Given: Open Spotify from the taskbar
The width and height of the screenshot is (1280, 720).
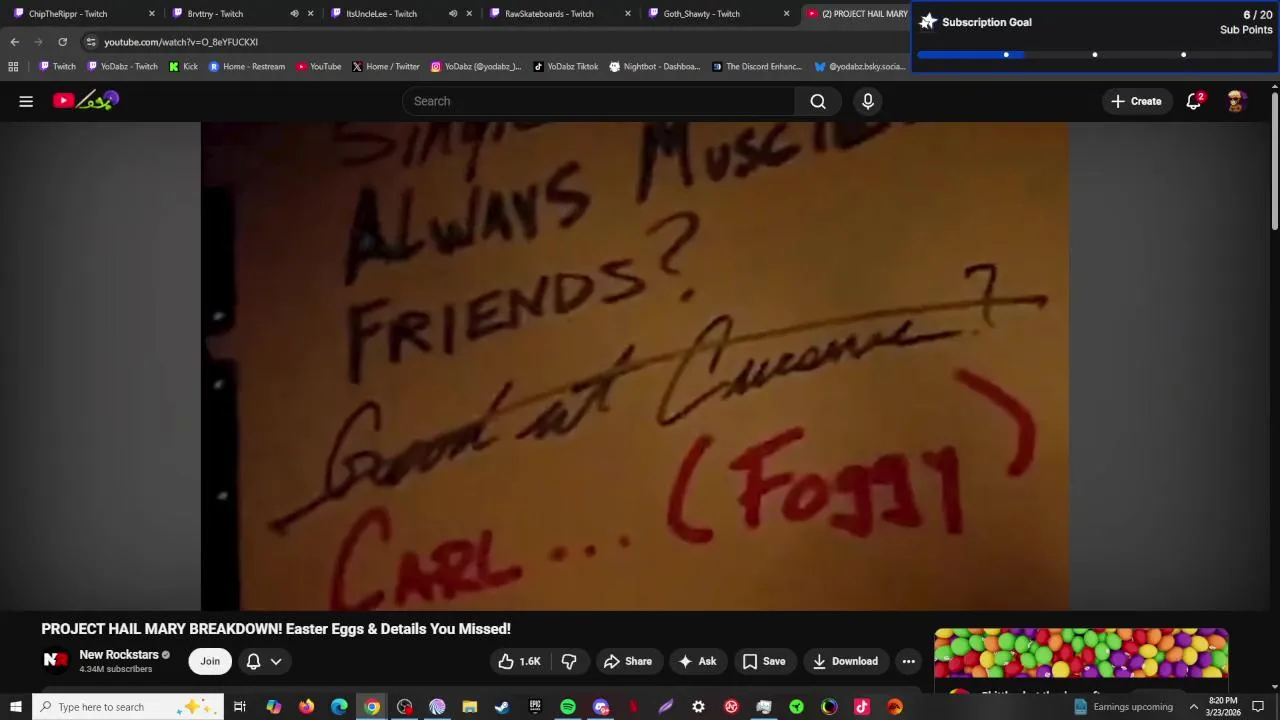Looking at the screenshot, I should click(x=568, y=707).
